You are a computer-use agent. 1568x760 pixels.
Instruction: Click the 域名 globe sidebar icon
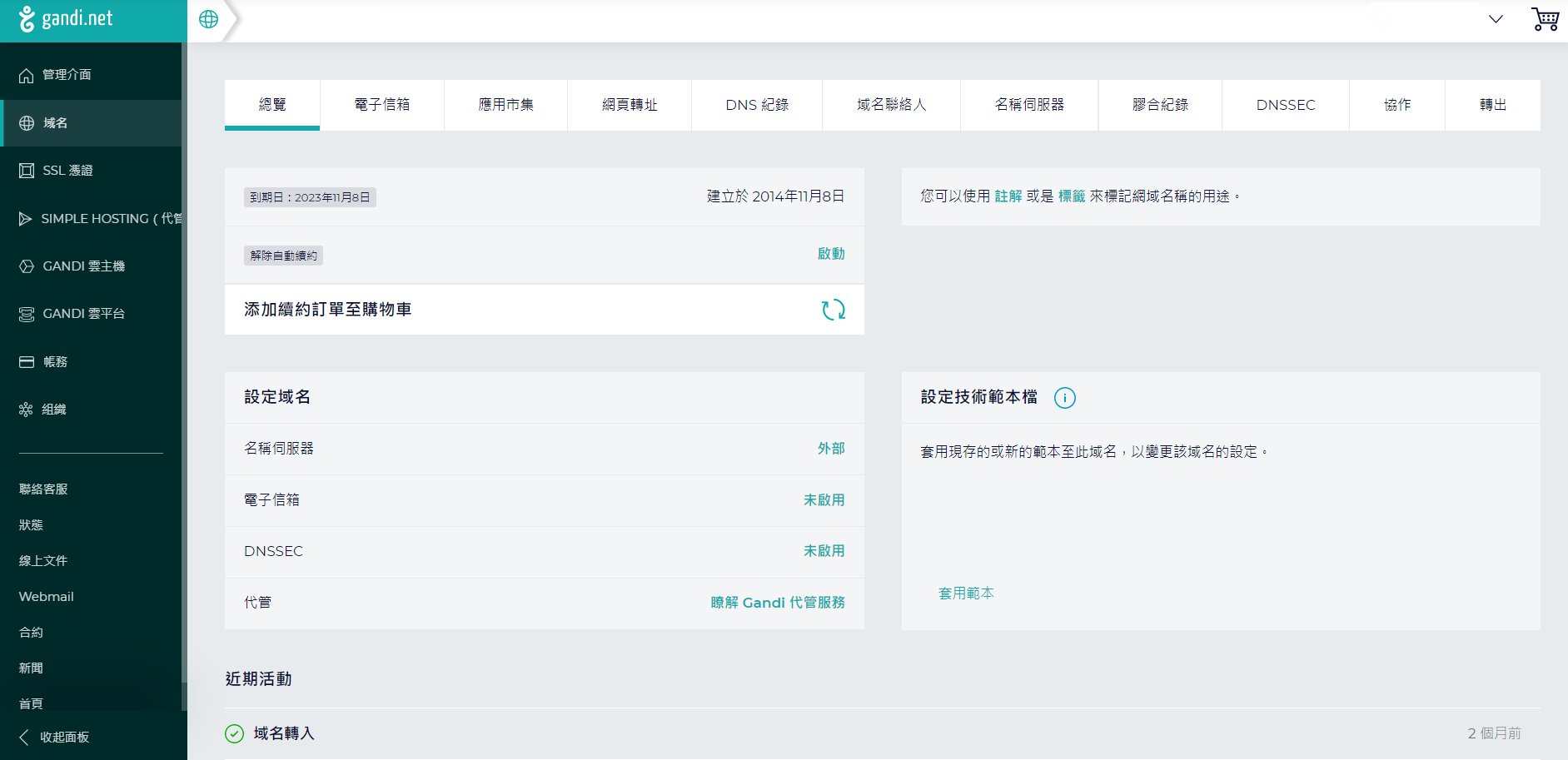27,123
